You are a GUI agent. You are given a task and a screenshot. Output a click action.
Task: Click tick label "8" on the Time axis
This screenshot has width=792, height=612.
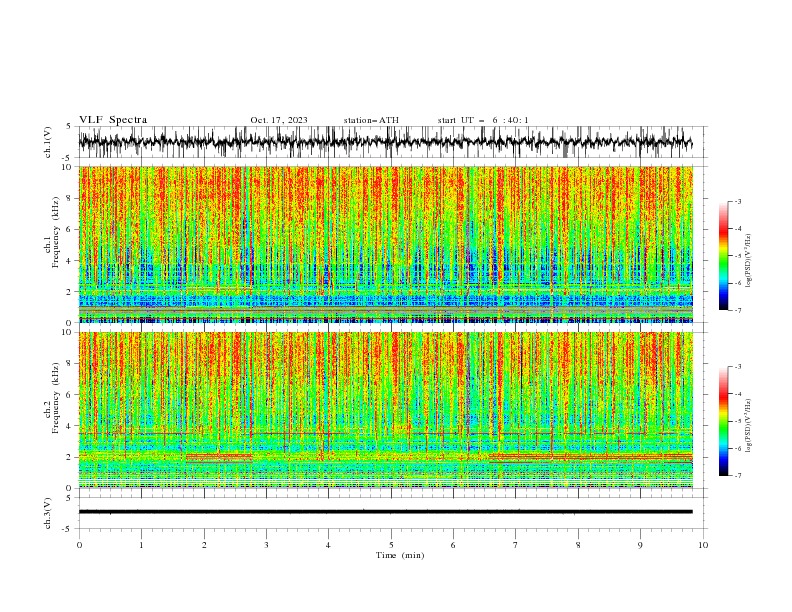578,545
